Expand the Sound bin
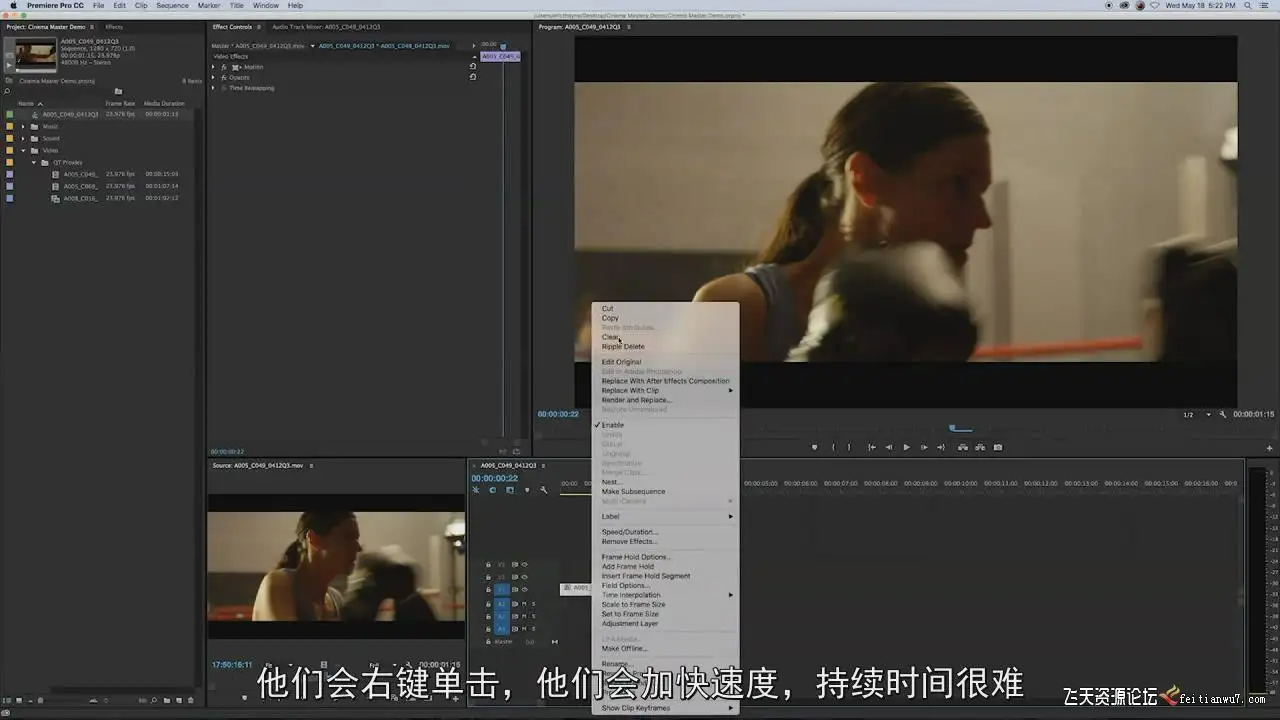 pos(23,138)
